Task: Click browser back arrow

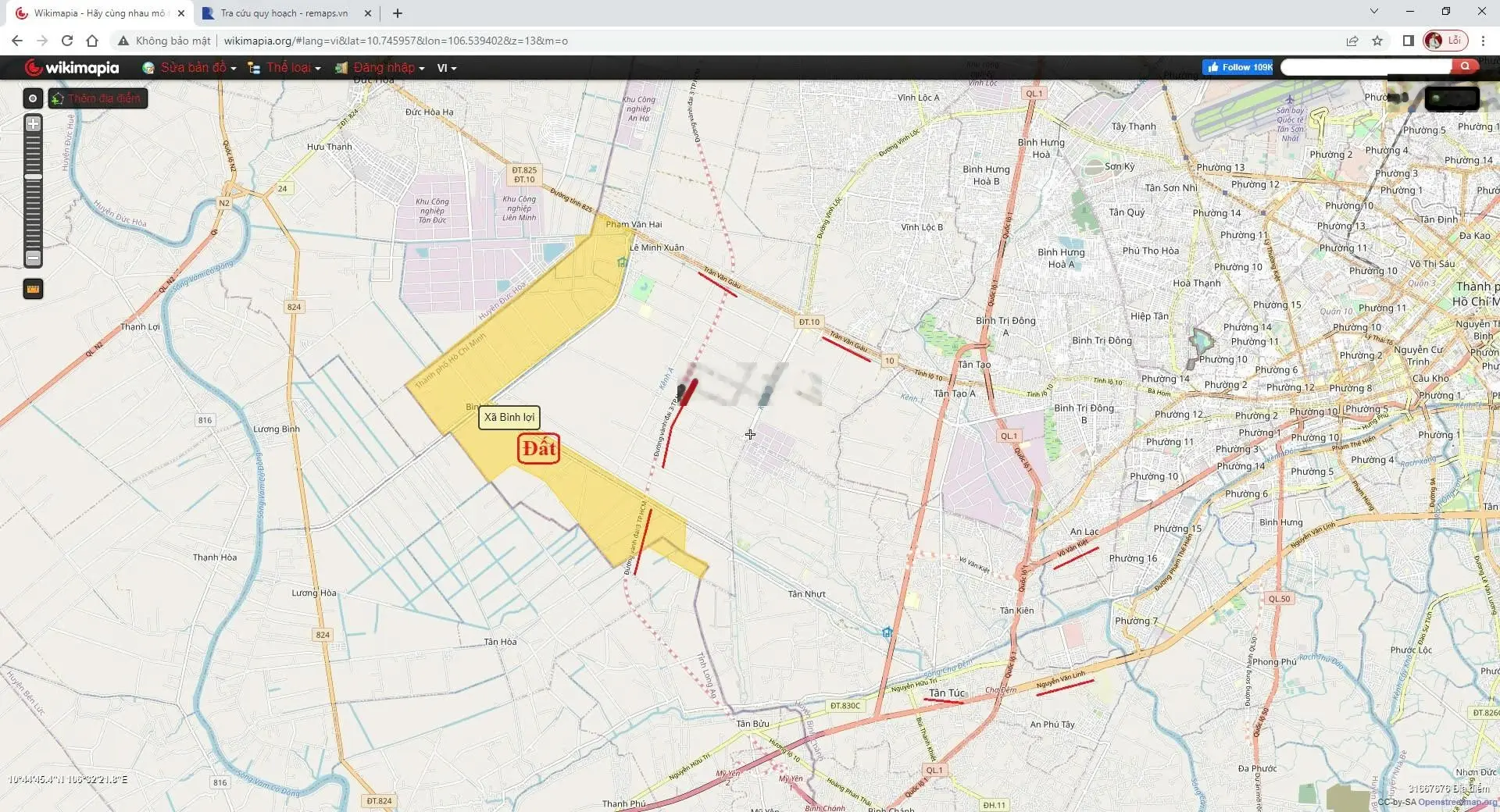Action: point(17,41)
